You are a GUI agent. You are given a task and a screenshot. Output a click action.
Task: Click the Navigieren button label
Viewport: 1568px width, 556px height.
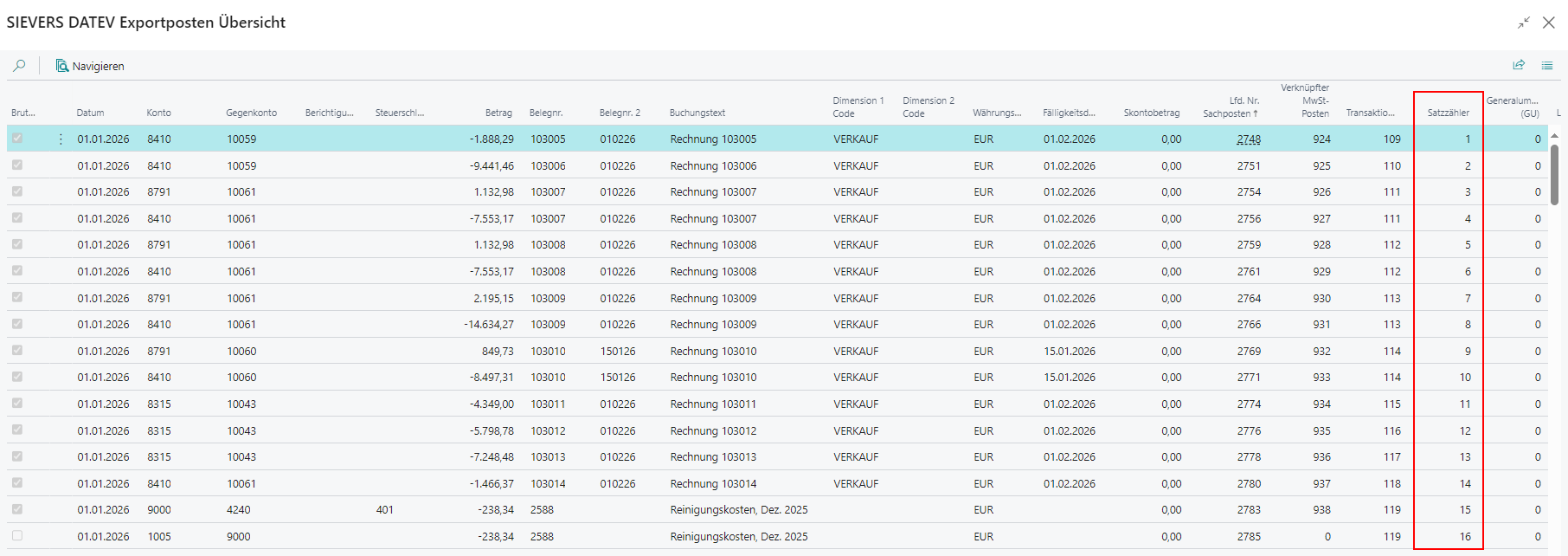(98, 67)
